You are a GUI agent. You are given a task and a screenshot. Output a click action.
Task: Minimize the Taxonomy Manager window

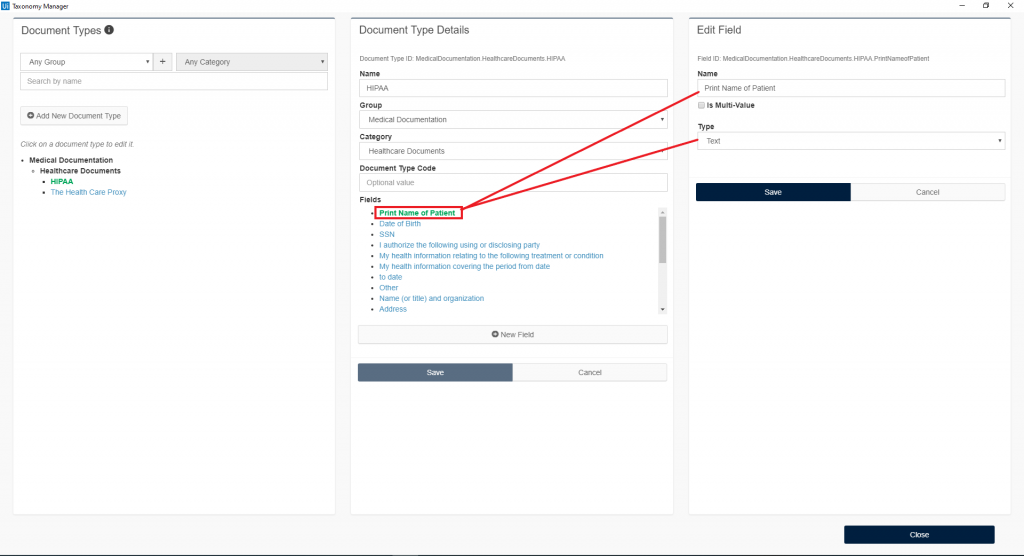click(x=962, y=6)
